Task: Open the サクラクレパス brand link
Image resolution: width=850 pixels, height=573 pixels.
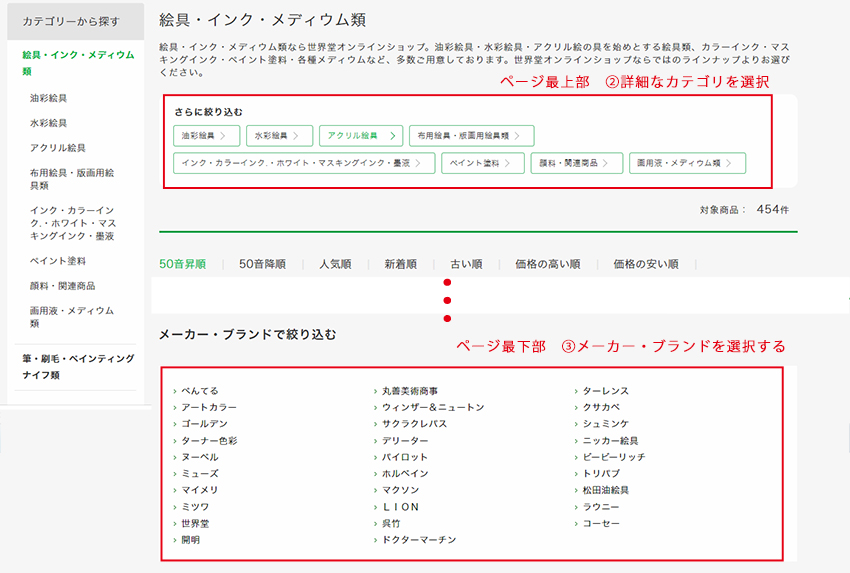Action: coord(414,423)
